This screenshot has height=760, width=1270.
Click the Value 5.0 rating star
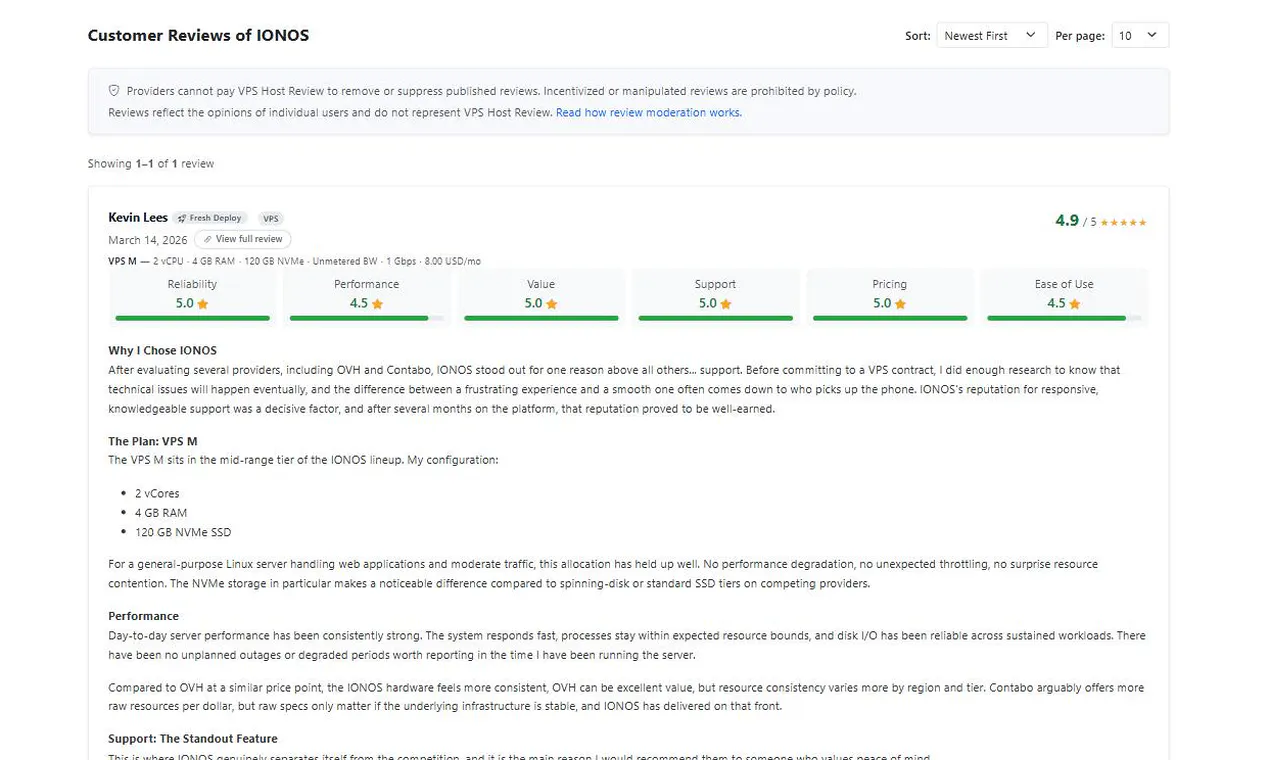coord(552,304)
